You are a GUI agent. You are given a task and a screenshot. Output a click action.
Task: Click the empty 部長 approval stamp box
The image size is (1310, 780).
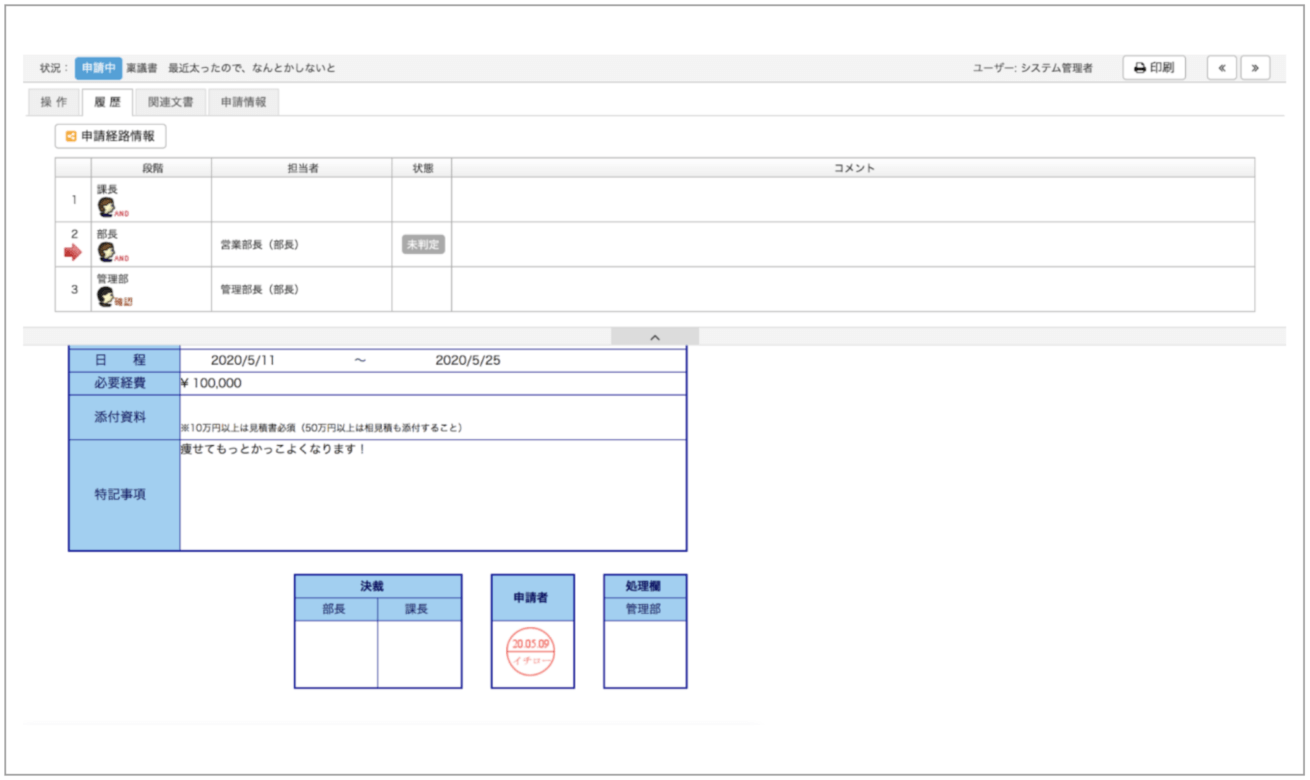tap(336, 654)
